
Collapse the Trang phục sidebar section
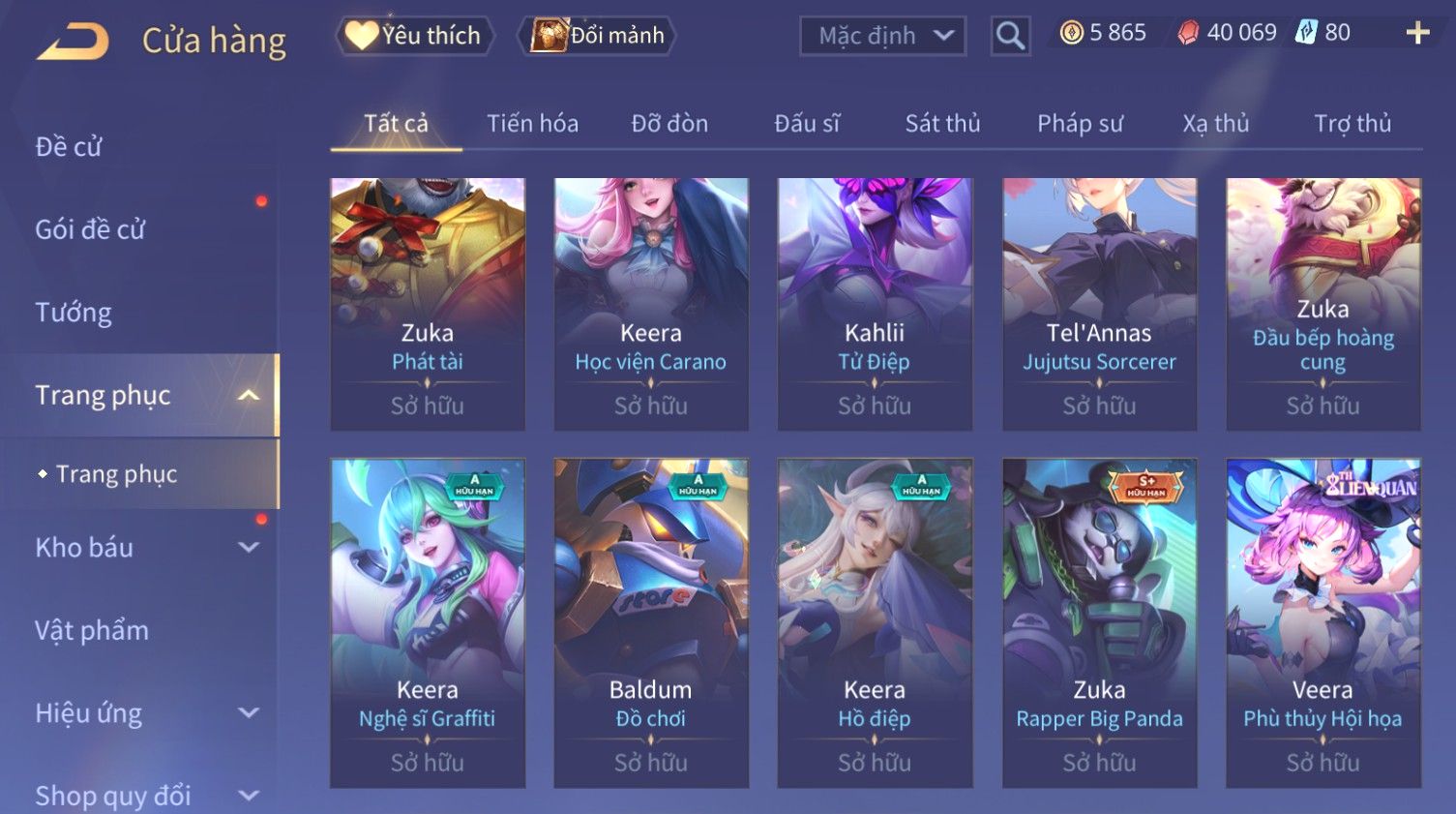[249, 395]
